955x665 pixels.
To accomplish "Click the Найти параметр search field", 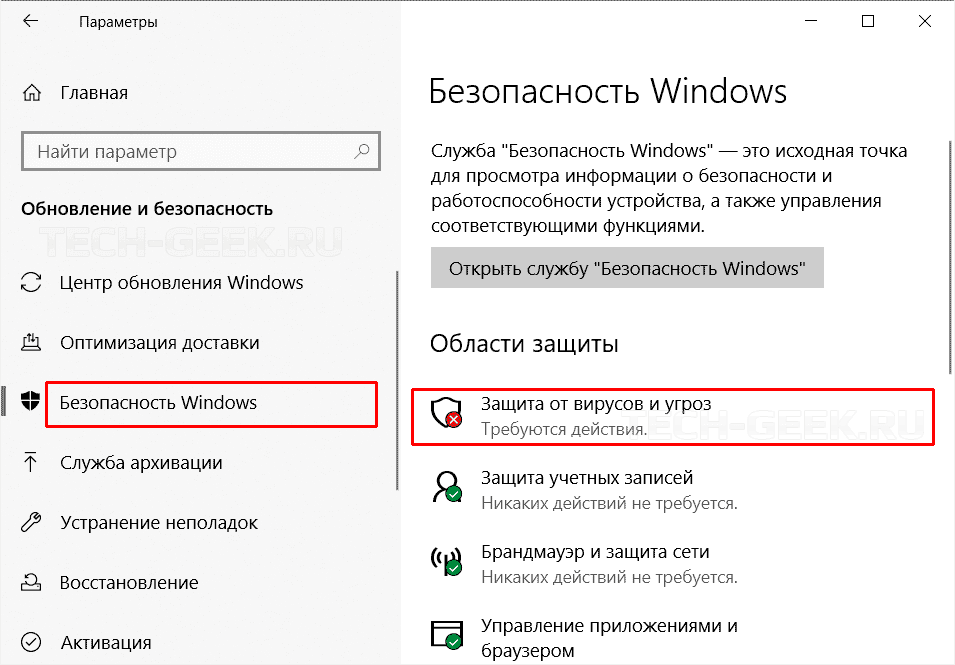I will pos(190,152).
